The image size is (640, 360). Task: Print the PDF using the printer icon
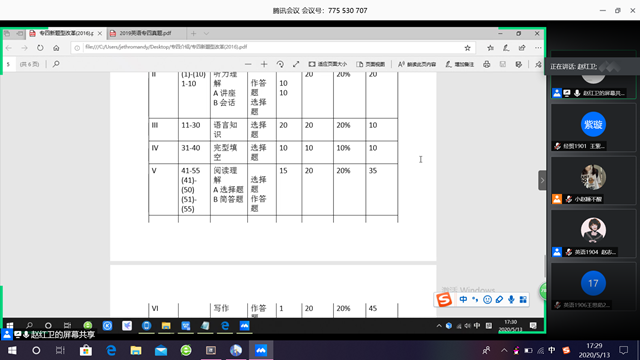487,64
